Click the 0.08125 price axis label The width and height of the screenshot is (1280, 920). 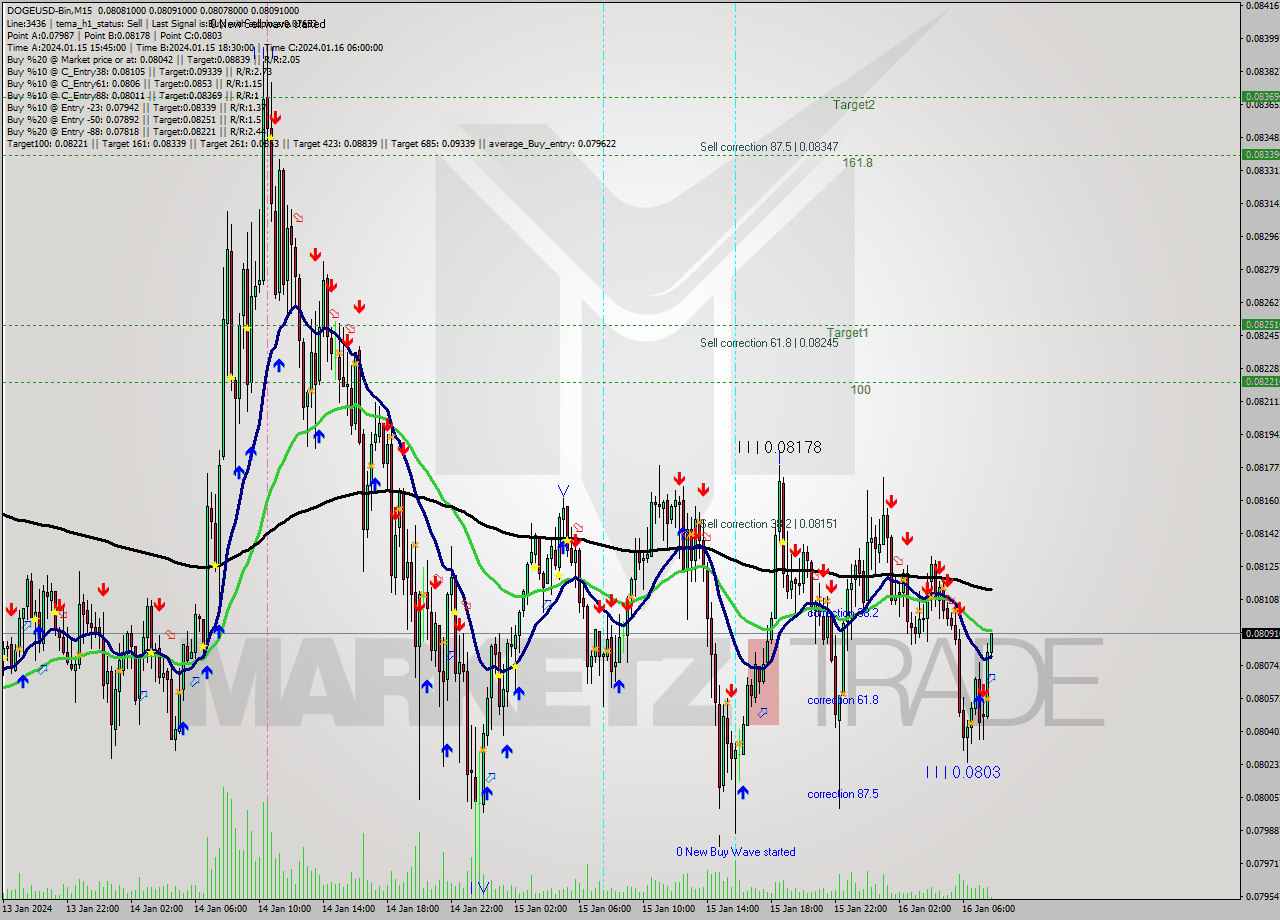(x=1262, y=566)
